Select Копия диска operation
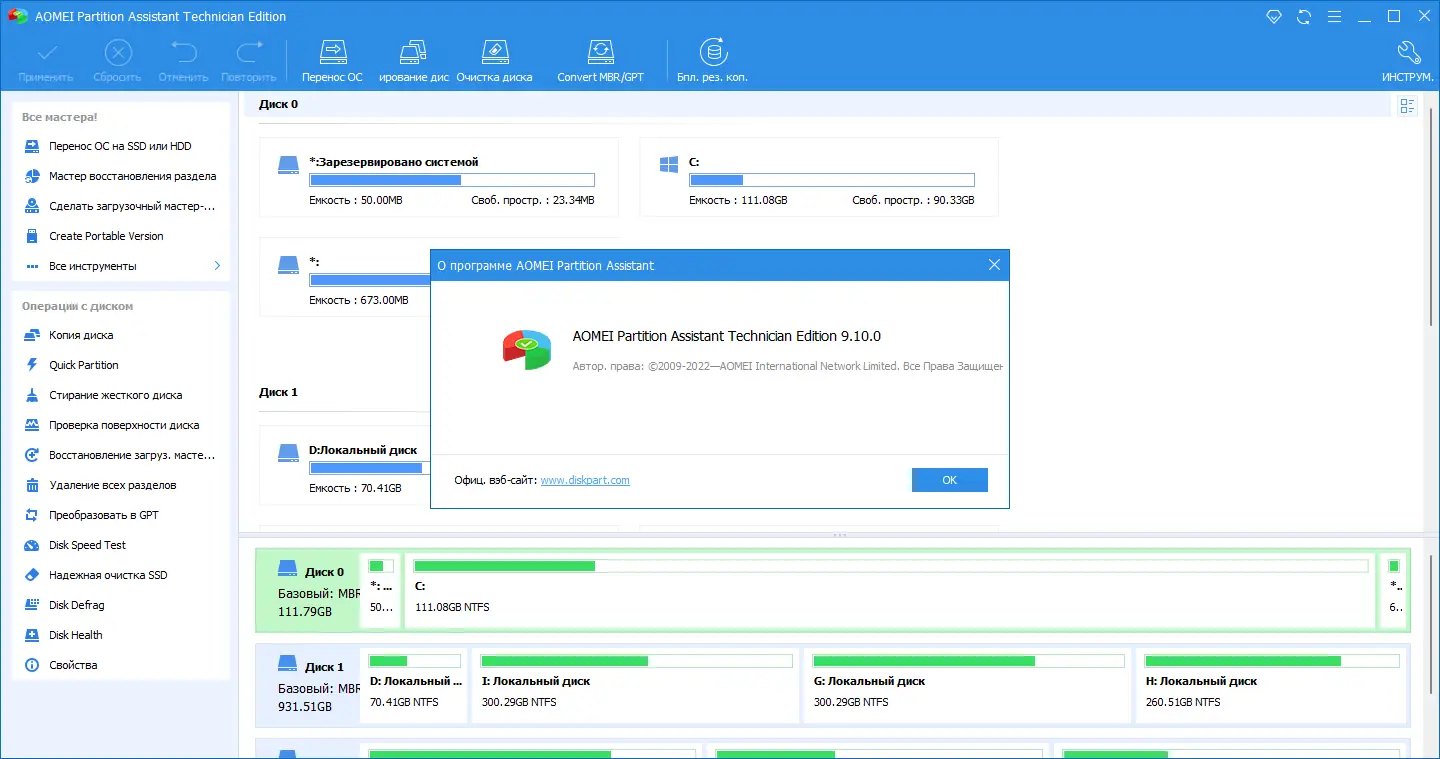1440x759 pixels. coord(120,335)
